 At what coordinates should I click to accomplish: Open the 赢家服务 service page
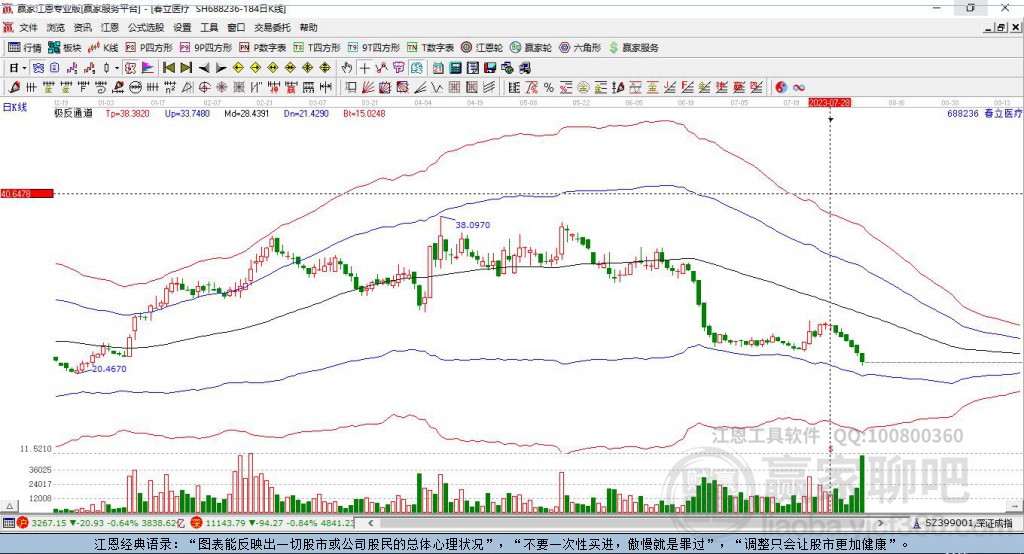633,48
